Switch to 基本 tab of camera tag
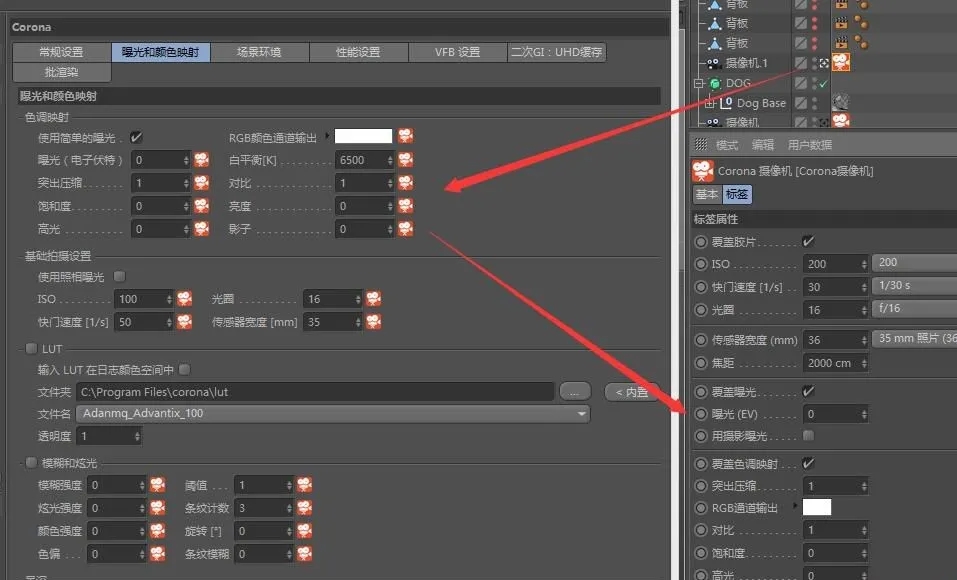The image size is (957, 580). (x=707, y=194)
